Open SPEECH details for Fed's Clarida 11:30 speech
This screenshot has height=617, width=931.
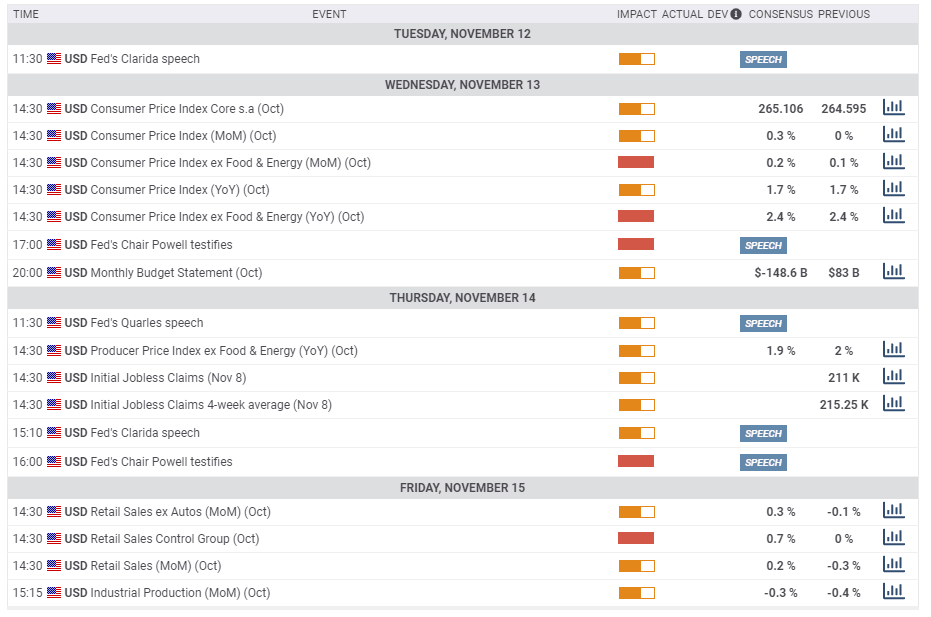pos(762,59)
